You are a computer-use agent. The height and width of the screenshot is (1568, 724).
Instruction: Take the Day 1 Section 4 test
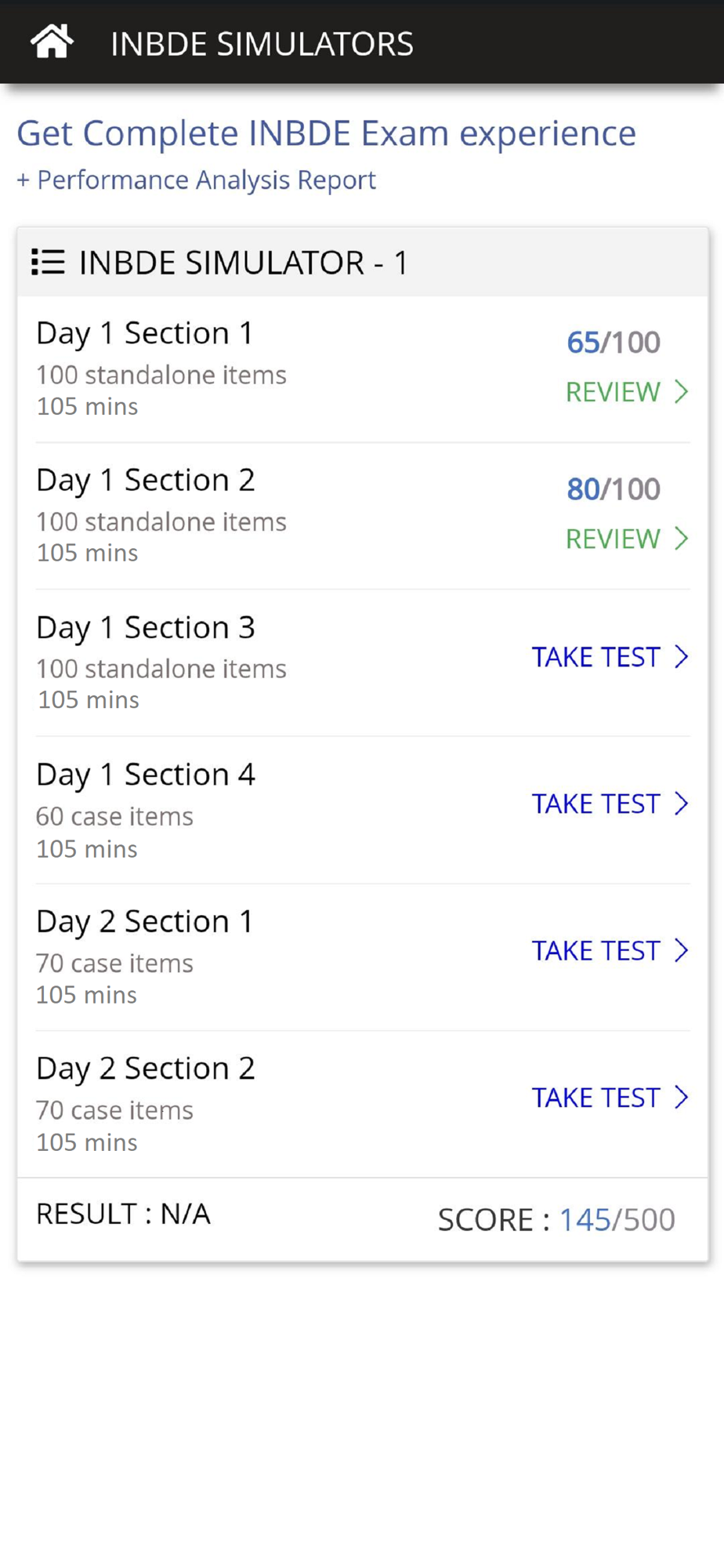pos(595,804)
